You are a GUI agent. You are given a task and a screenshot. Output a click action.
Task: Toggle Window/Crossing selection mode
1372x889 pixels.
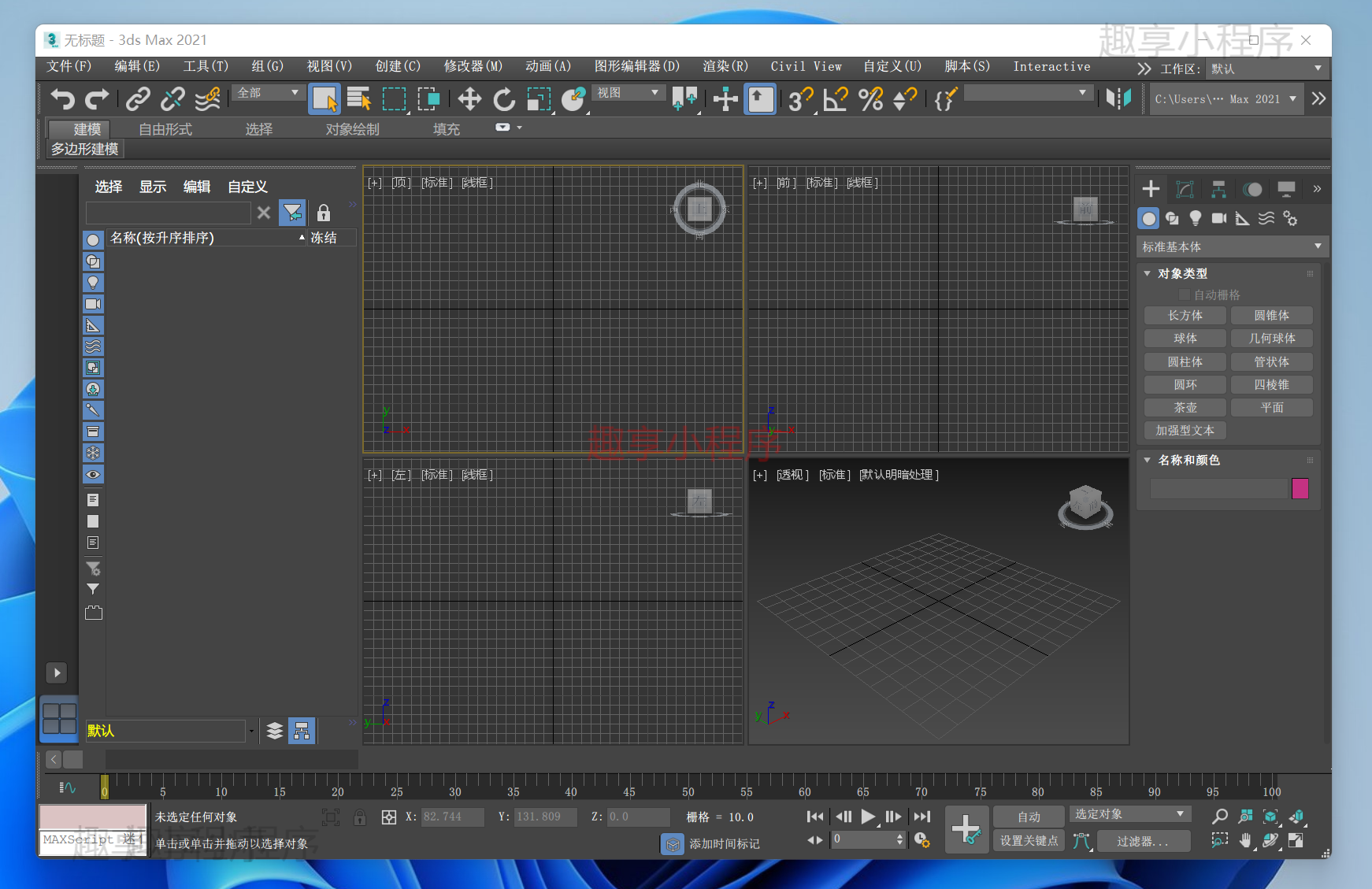(x=428, y=99)
